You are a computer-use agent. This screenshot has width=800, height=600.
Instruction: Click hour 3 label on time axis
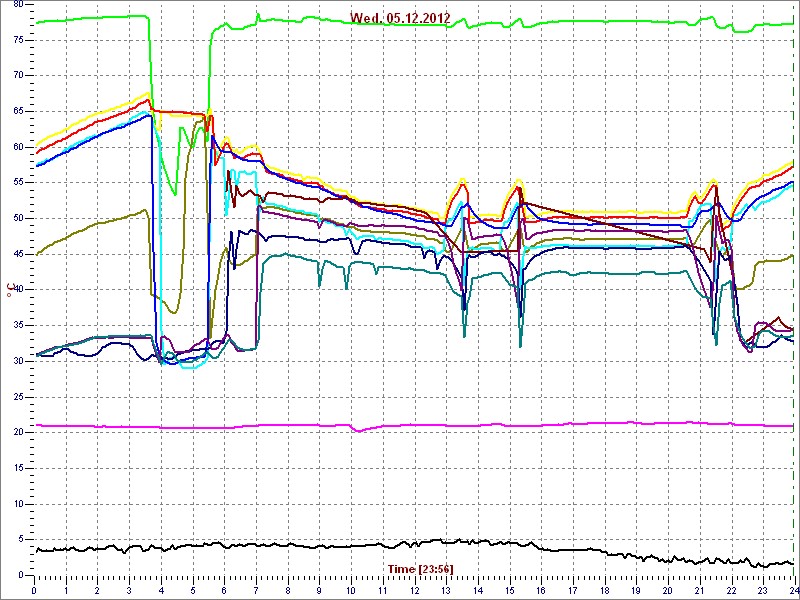(x=129, y=588)
